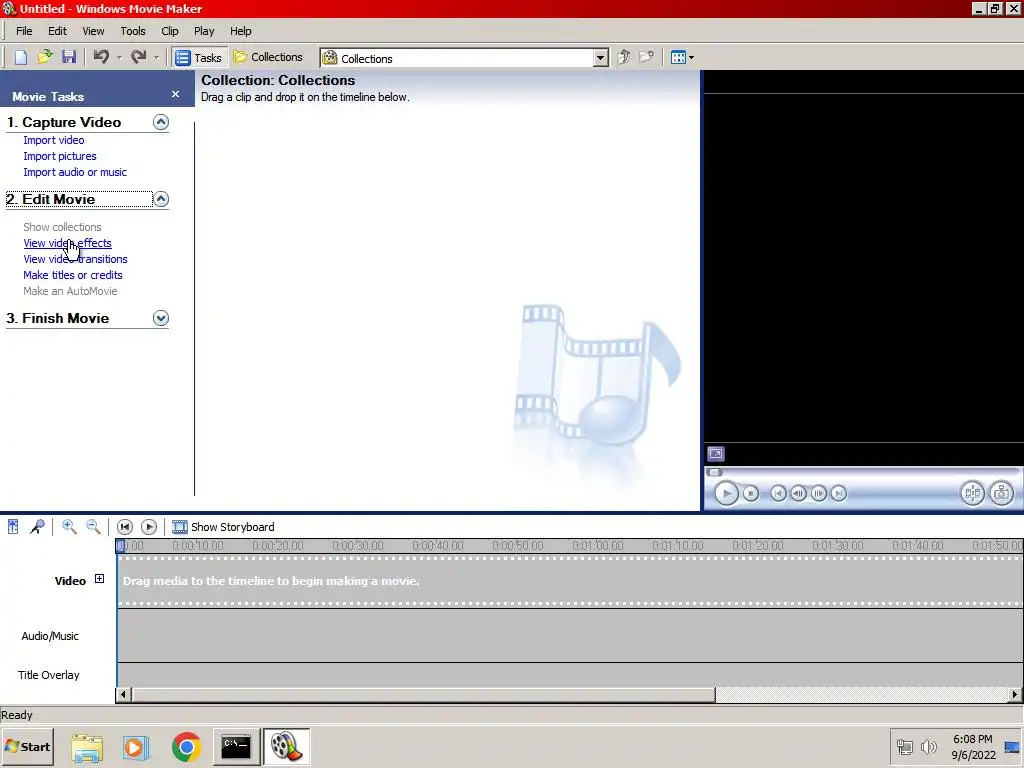Click the Zoom Timeline Out icon
The height and width of the screenshot is (768, 1024).
click(x=93, y=527)
